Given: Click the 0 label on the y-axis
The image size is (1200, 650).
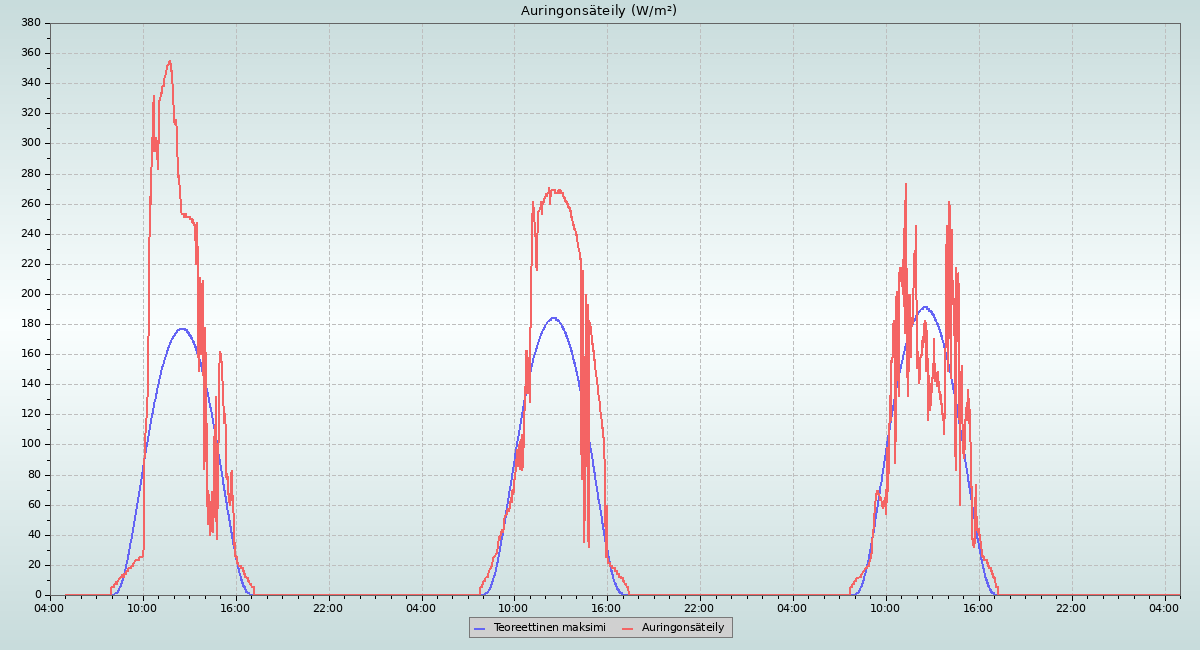Looking at the screenshot, I should pyautogui.click(x=36, y=595).
